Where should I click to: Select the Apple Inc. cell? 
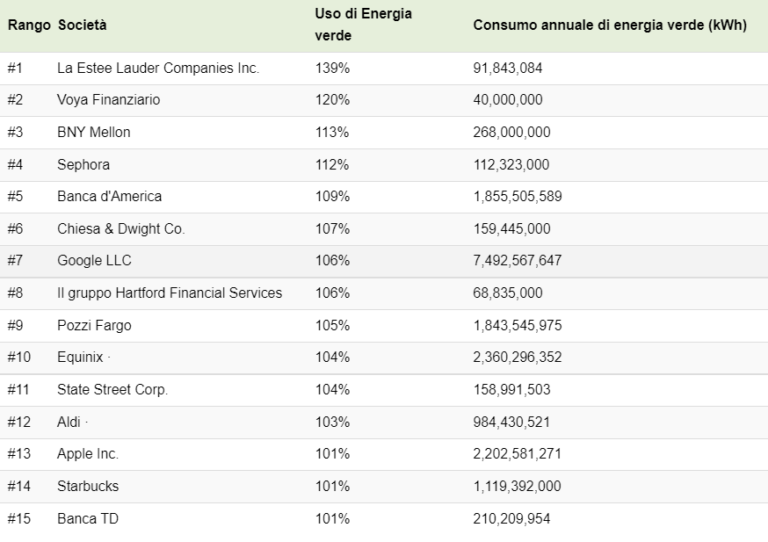tap(88, 454)
